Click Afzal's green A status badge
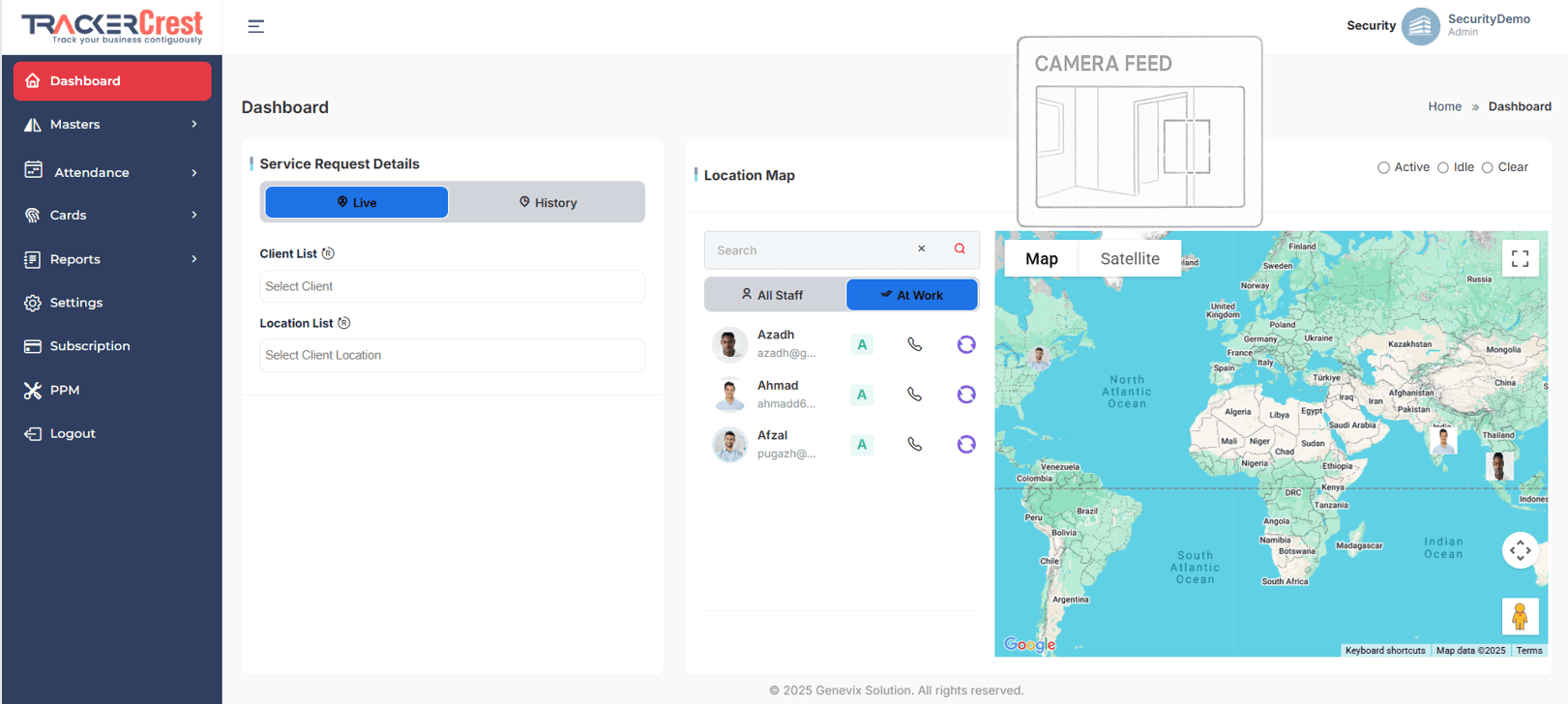Viewport: 1568px width, 704px height. [x=862, y=445]
